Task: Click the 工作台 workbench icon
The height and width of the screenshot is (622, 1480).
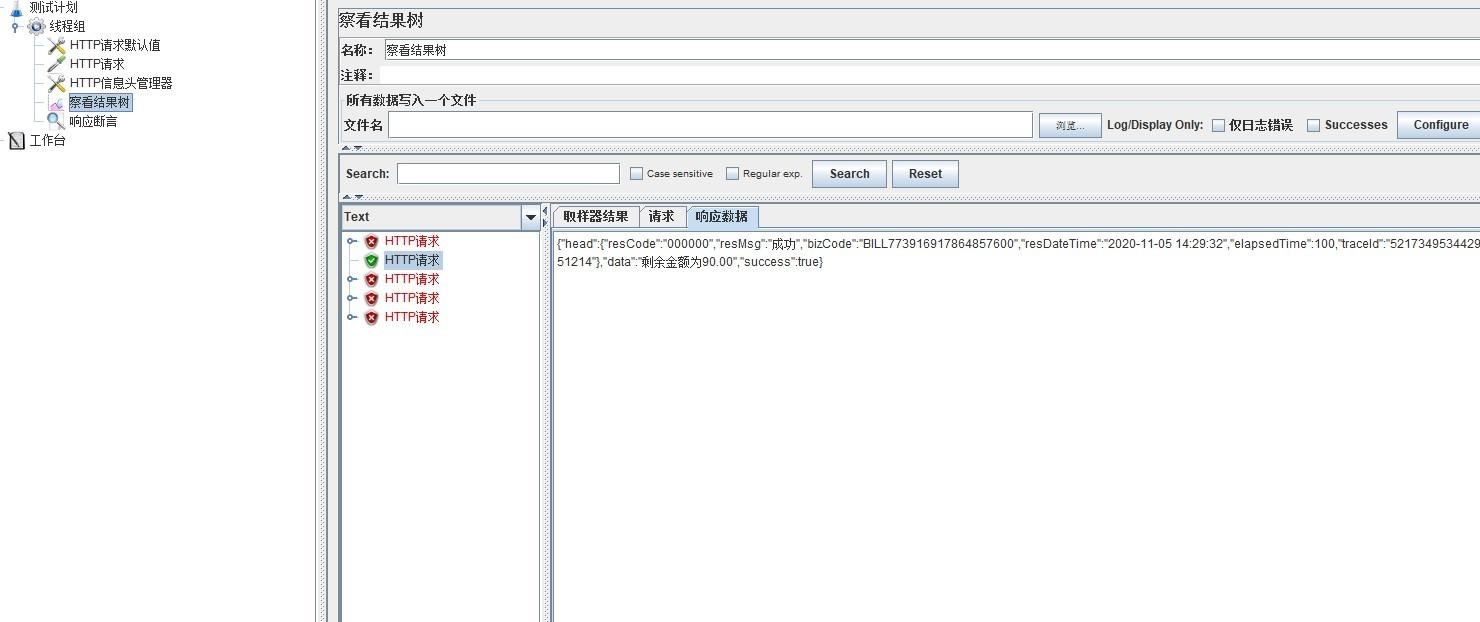Action: point(16,141)
